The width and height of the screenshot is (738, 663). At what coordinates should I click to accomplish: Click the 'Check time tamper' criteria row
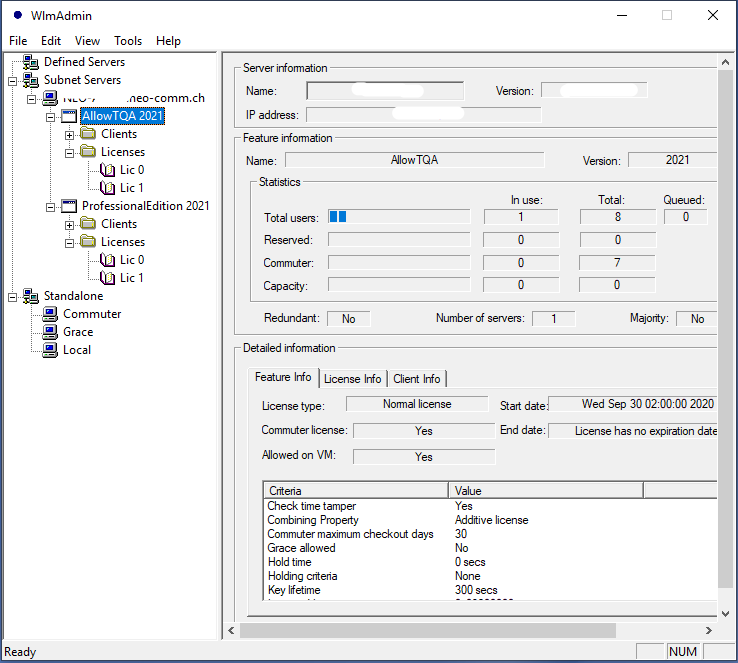click(489, 506)
